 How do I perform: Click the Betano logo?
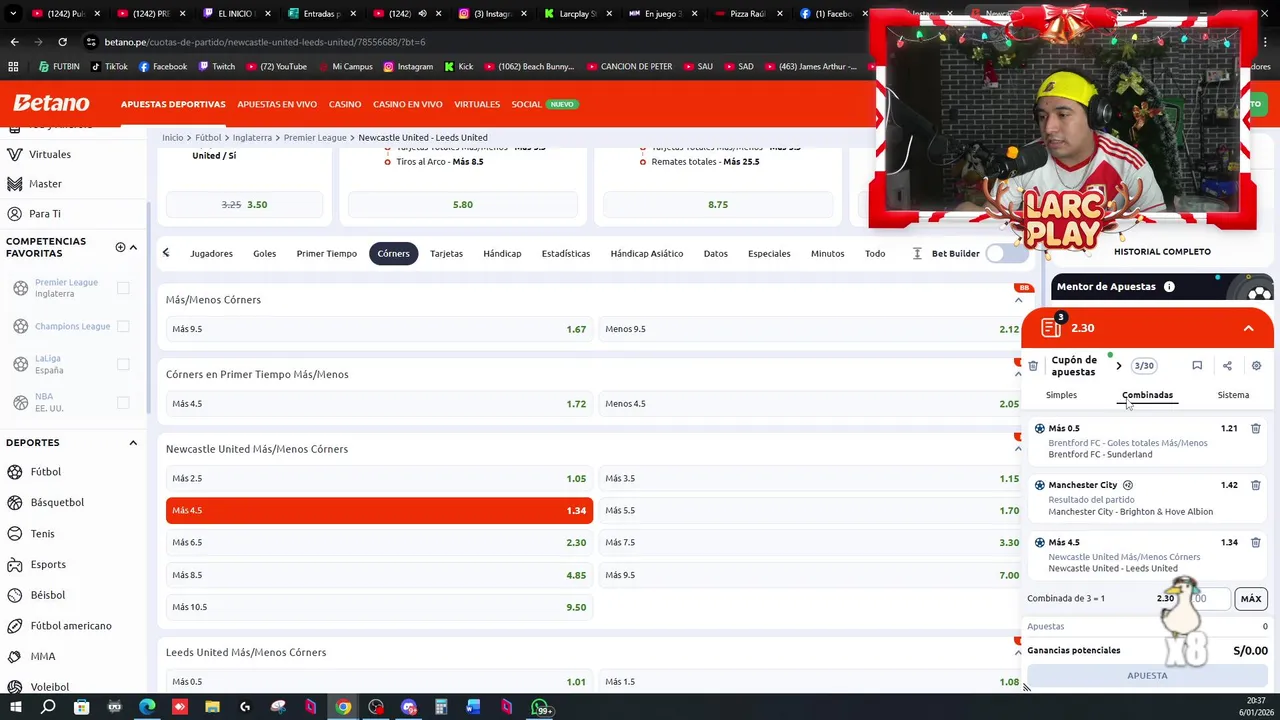(x=51, y=103)
